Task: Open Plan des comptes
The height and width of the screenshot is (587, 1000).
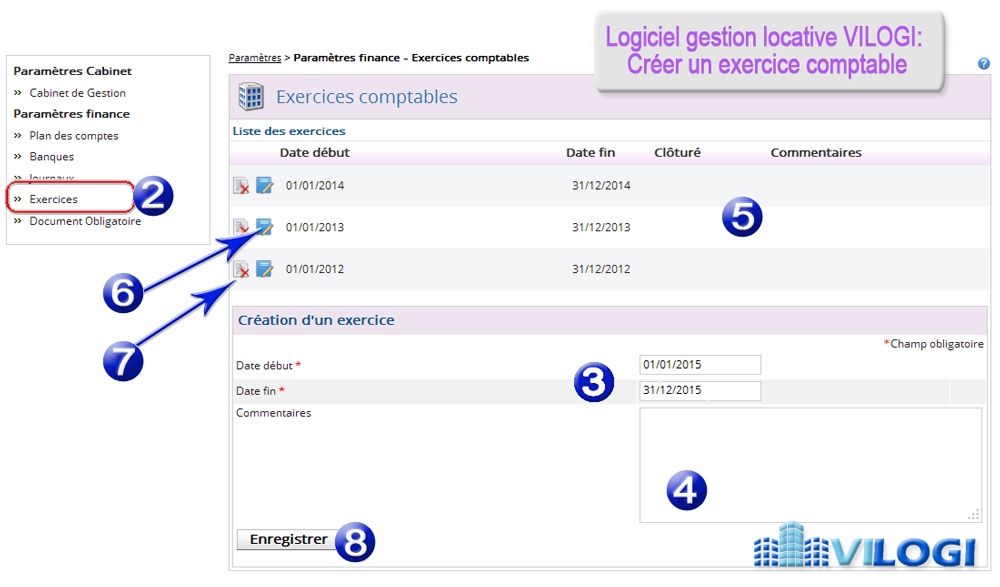Action: [74, 136]
